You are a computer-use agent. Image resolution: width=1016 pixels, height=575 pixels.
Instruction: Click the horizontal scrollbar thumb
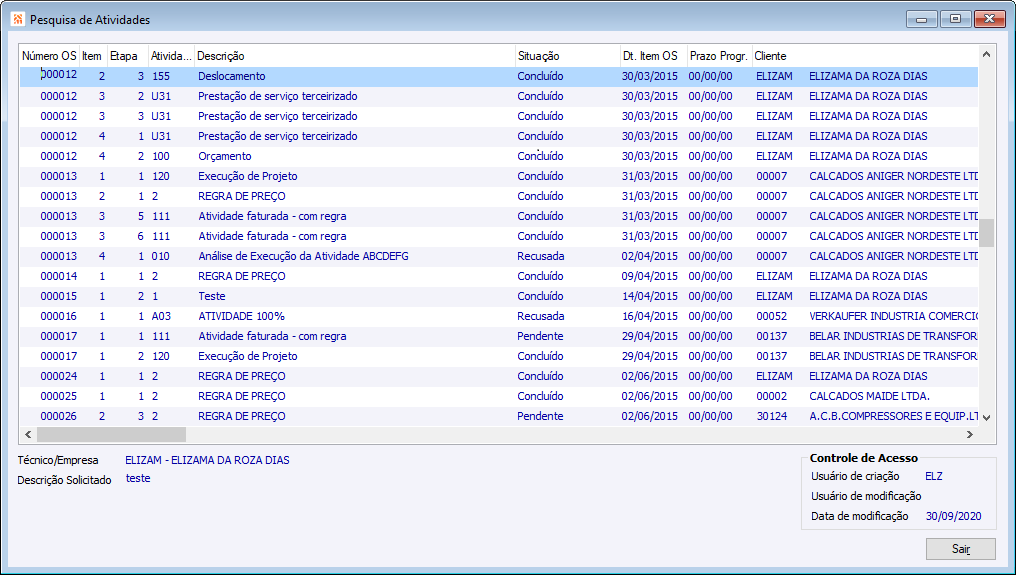tap(111, 434)
